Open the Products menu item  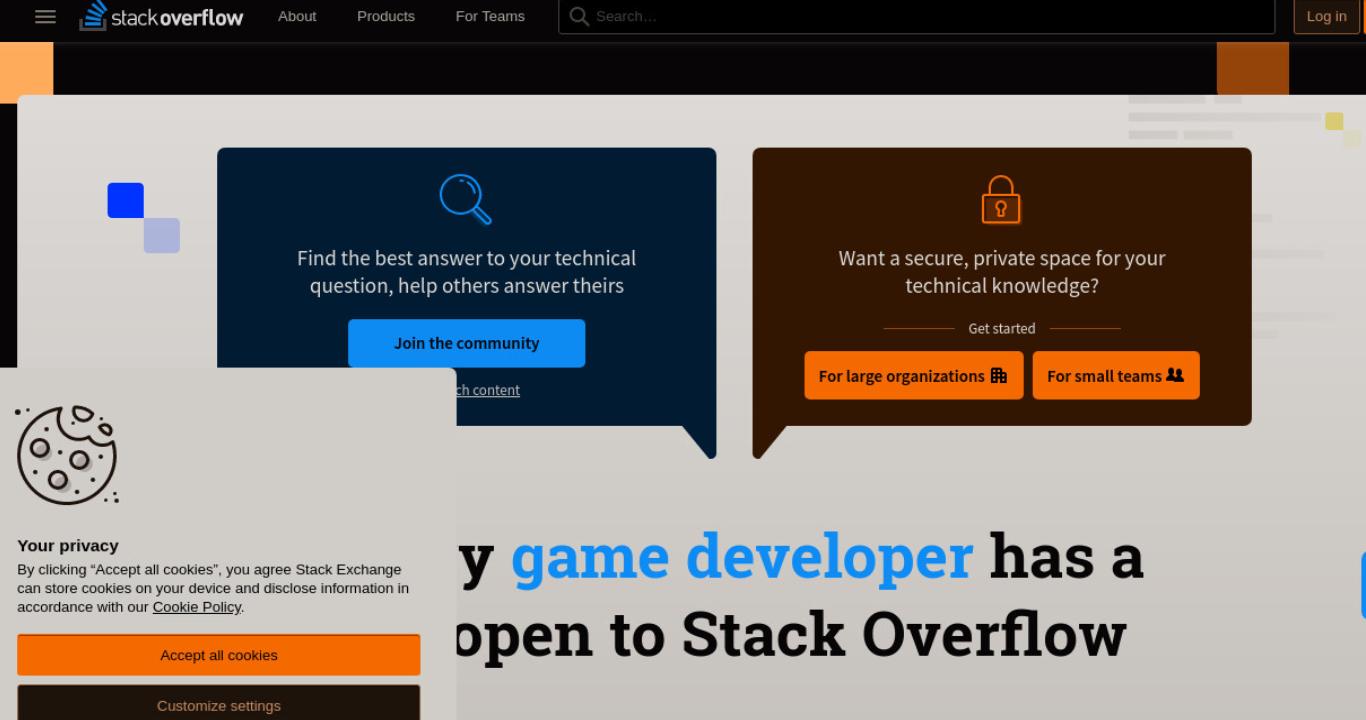coord(386,16)
